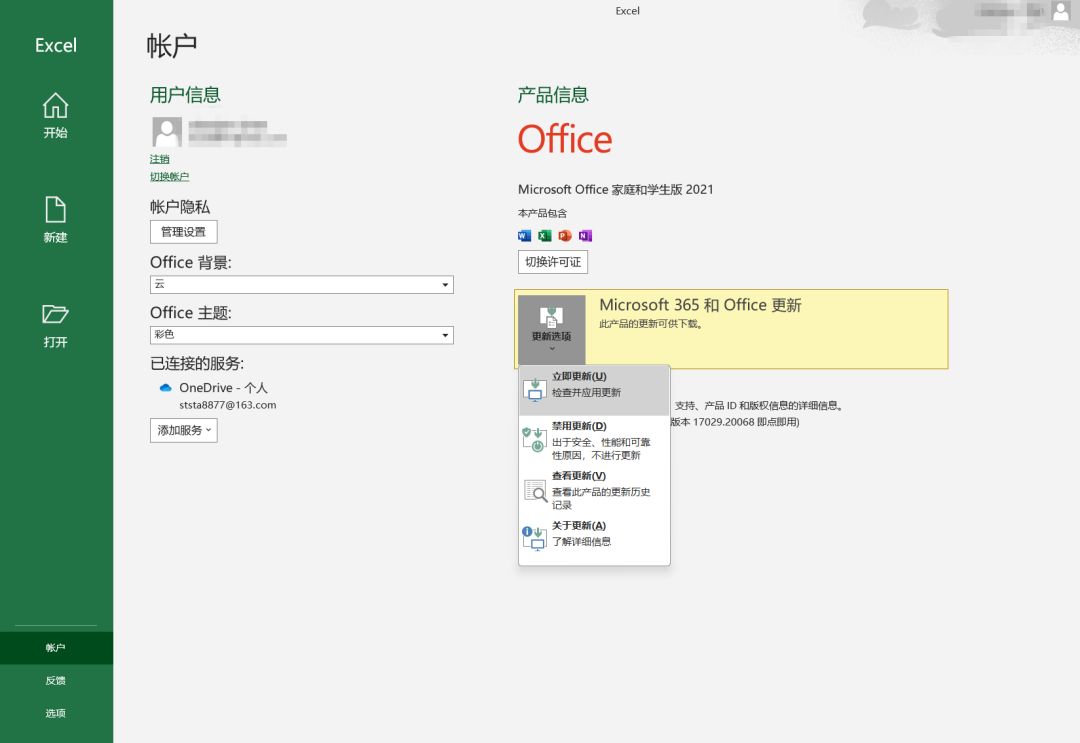Select 立即更新(U) menu entry
This screenshot has height=743, width=1080.
pyautogui.click(x=594, y=390)
